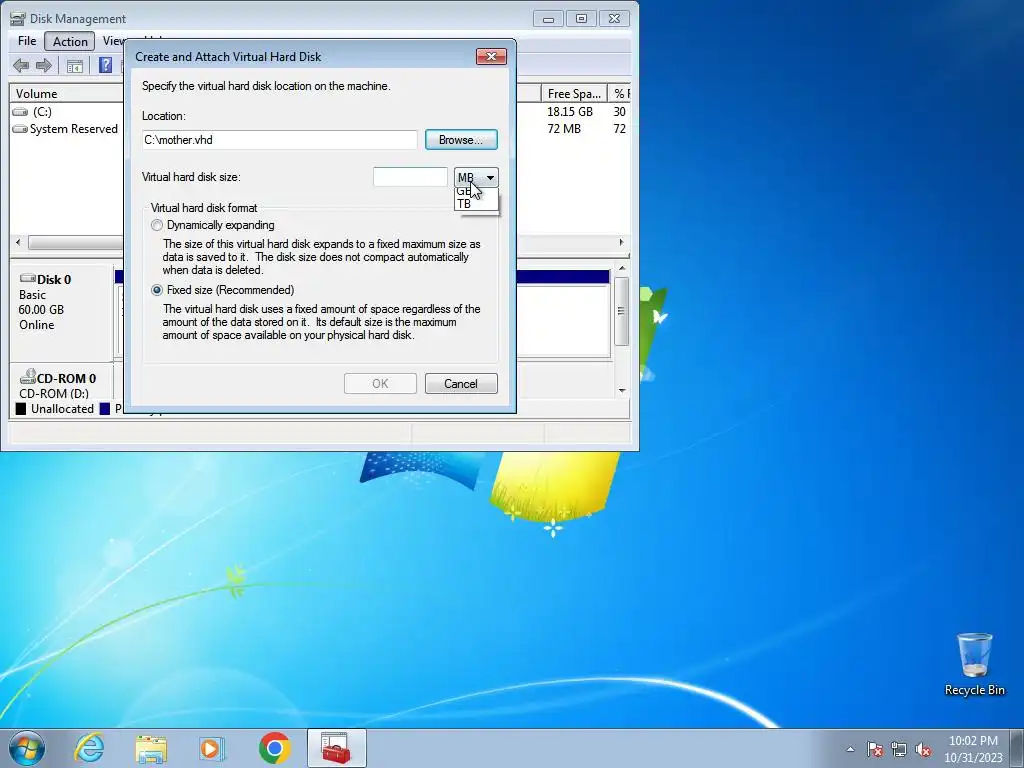Open the MB size unit dropdown
This screenshot has width=1024, height=768.
click(476, 177)
